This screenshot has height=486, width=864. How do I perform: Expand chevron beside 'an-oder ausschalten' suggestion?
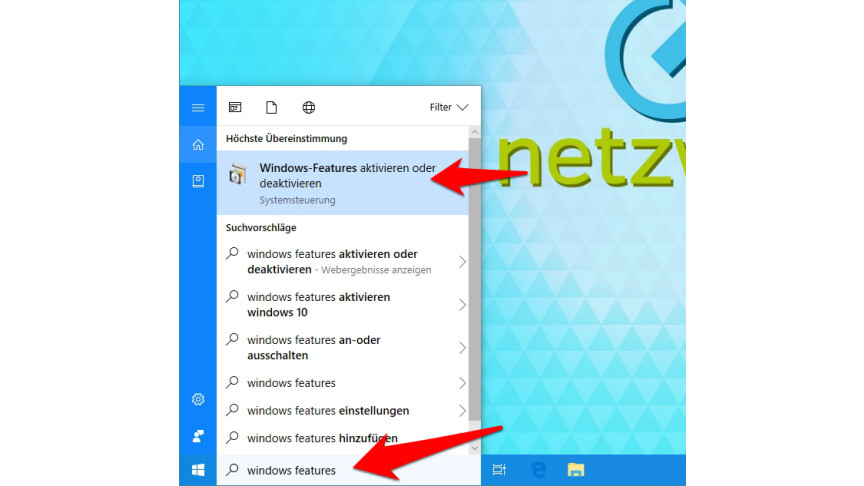point(462,348)
